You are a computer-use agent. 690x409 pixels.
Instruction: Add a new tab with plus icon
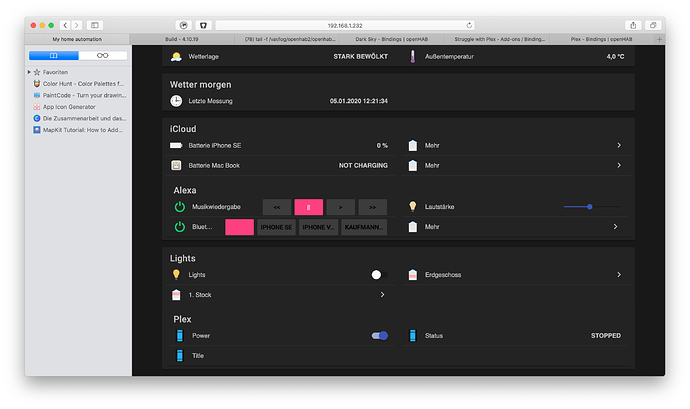(659, 39)
